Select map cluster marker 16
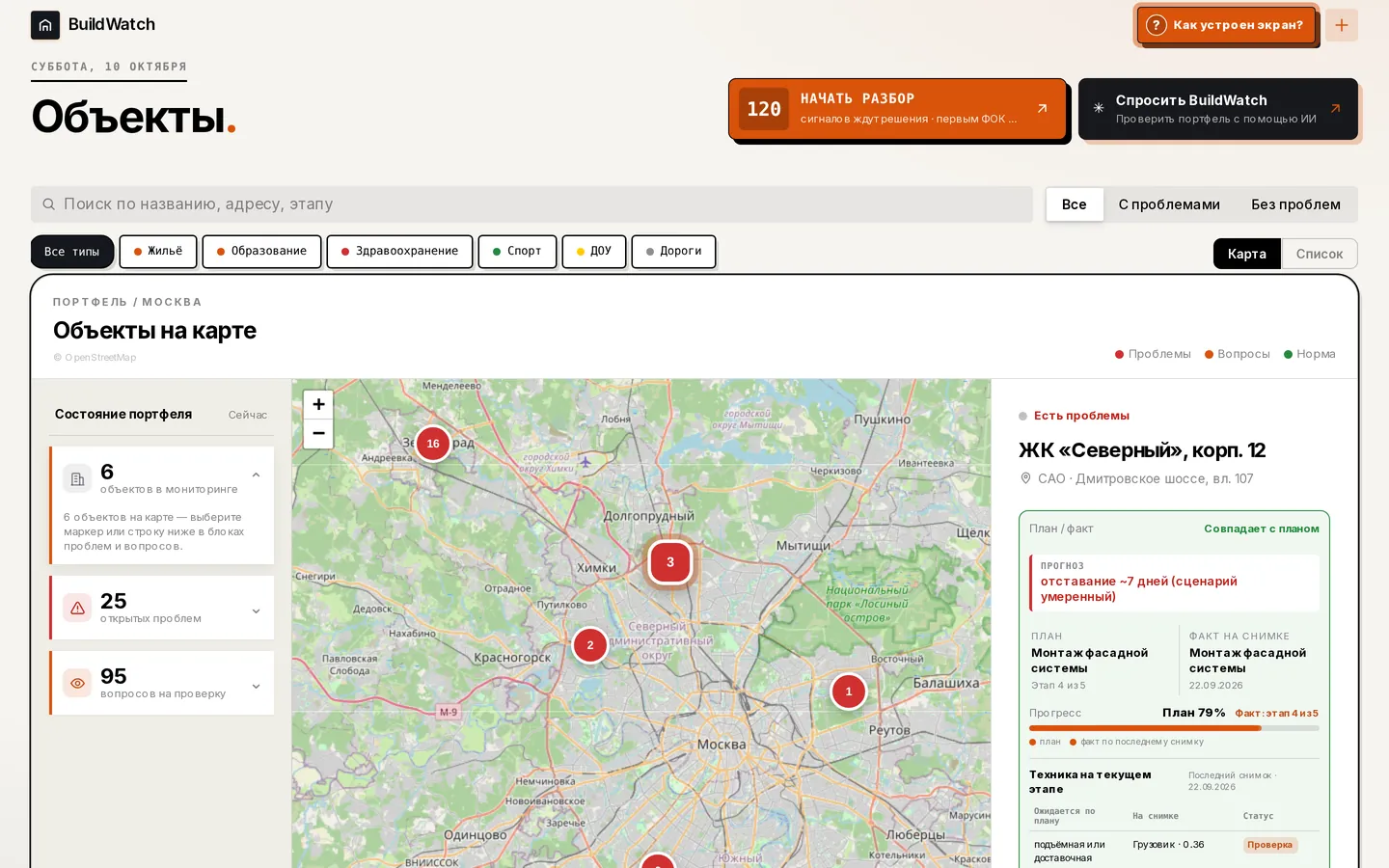The height and width of the screenshot is (868, 1389). point(433,444)
